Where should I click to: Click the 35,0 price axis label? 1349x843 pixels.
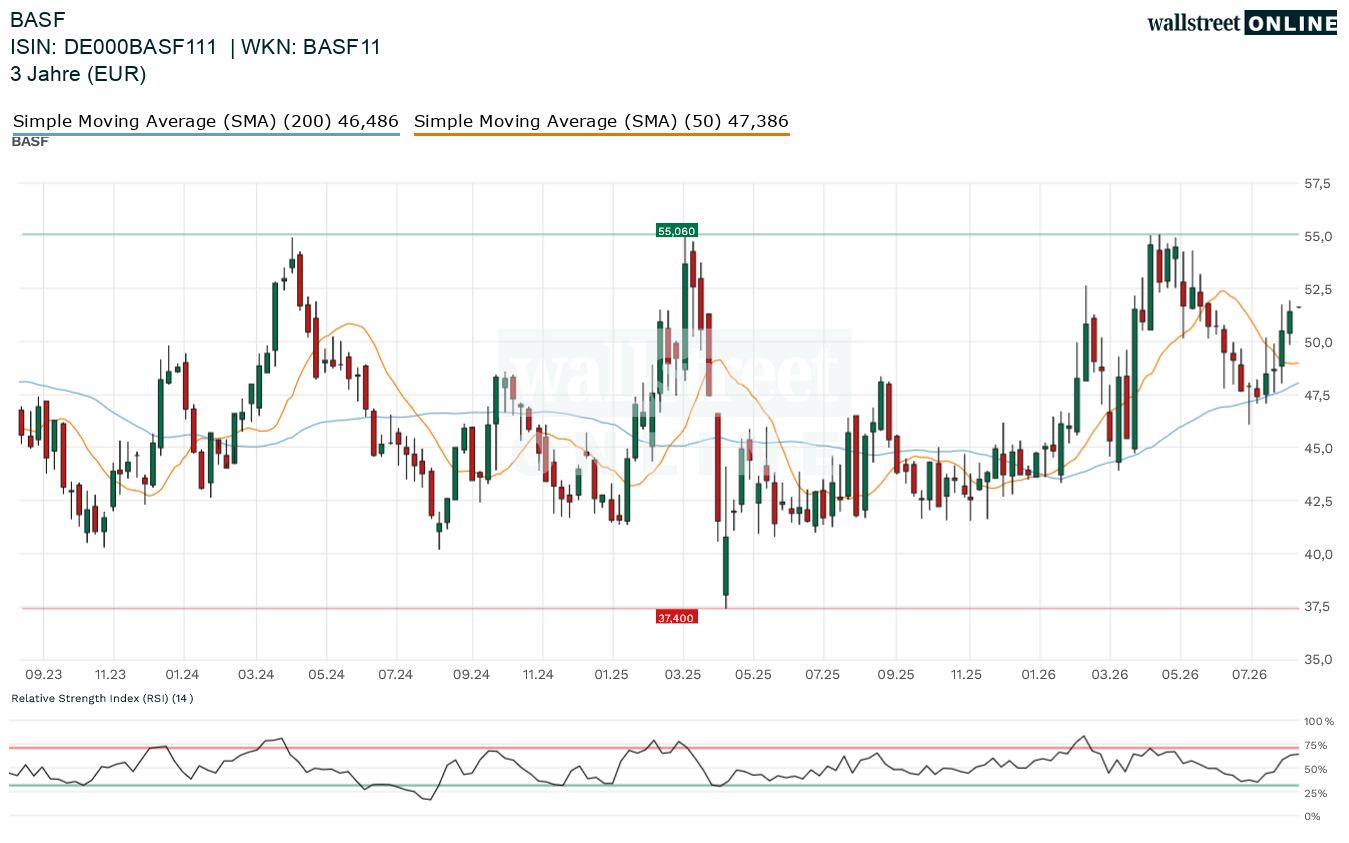click(1318, 661)
